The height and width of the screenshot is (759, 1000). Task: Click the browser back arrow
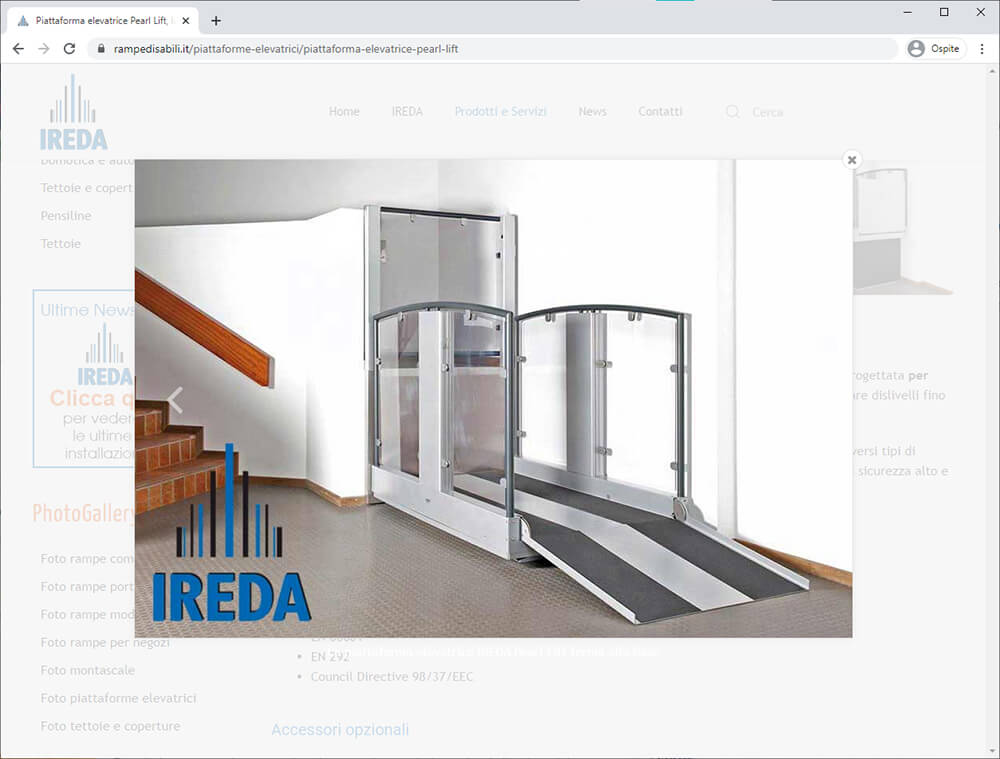click(18, 48)
